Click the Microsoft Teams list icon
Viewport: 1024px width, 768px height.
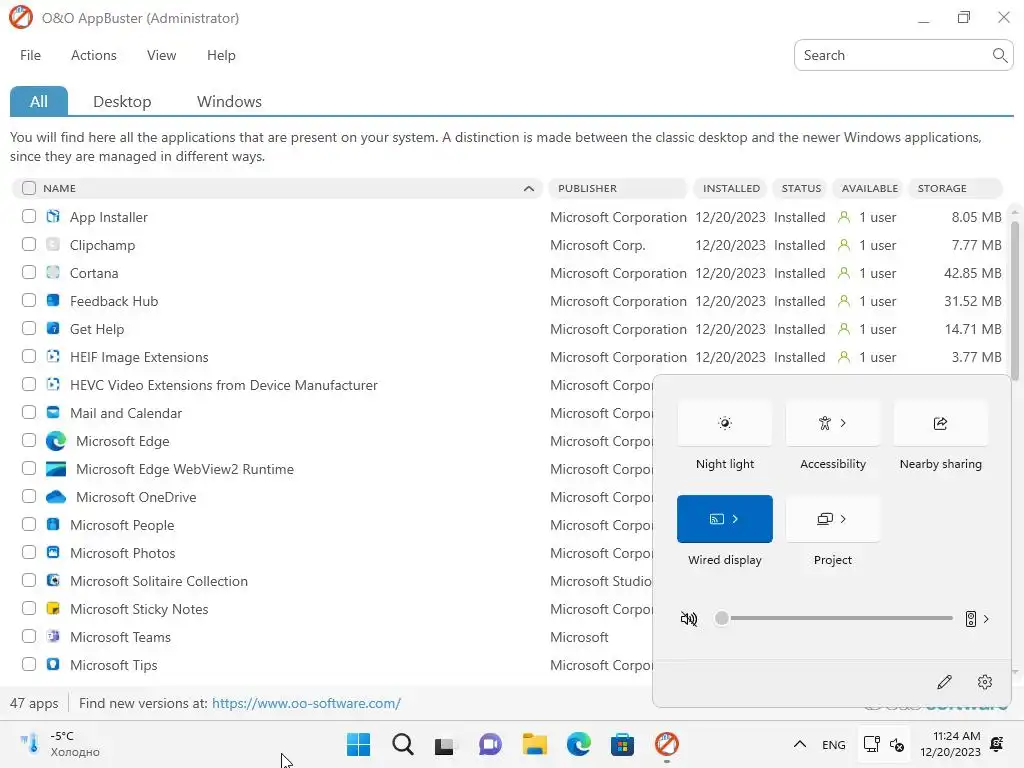pyautogui.click(x=53, y=637)
